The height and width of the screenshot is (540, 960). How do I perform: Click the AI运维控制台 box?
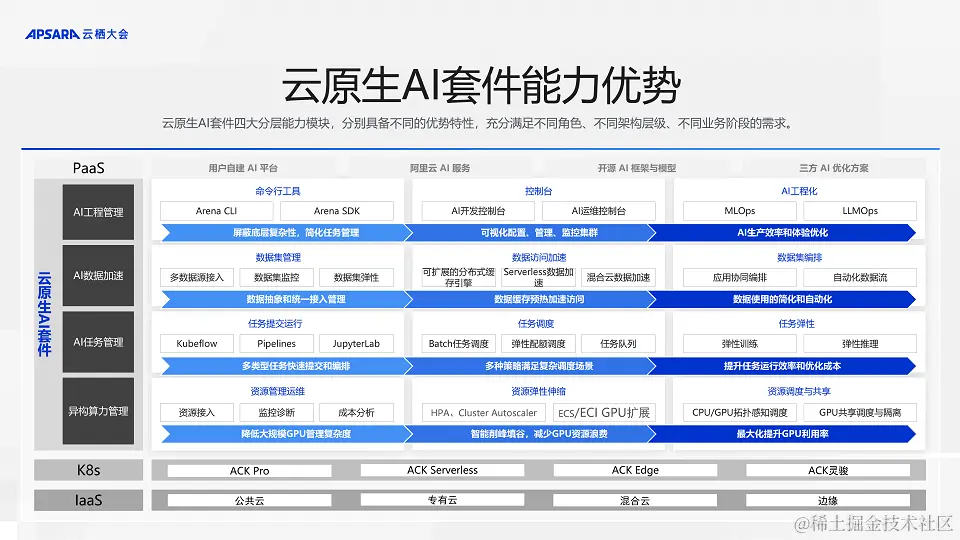point(599,211)
